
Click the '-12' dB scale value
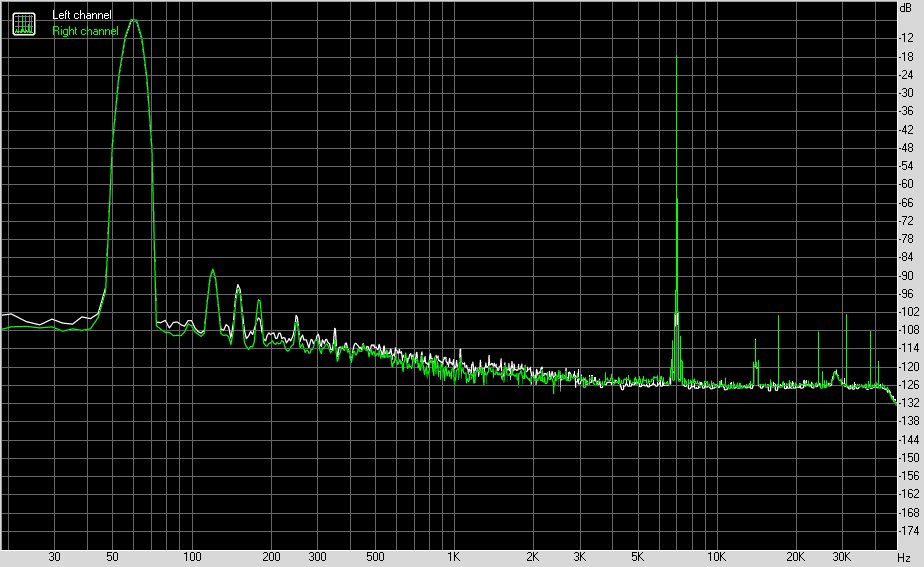[906, 38]
